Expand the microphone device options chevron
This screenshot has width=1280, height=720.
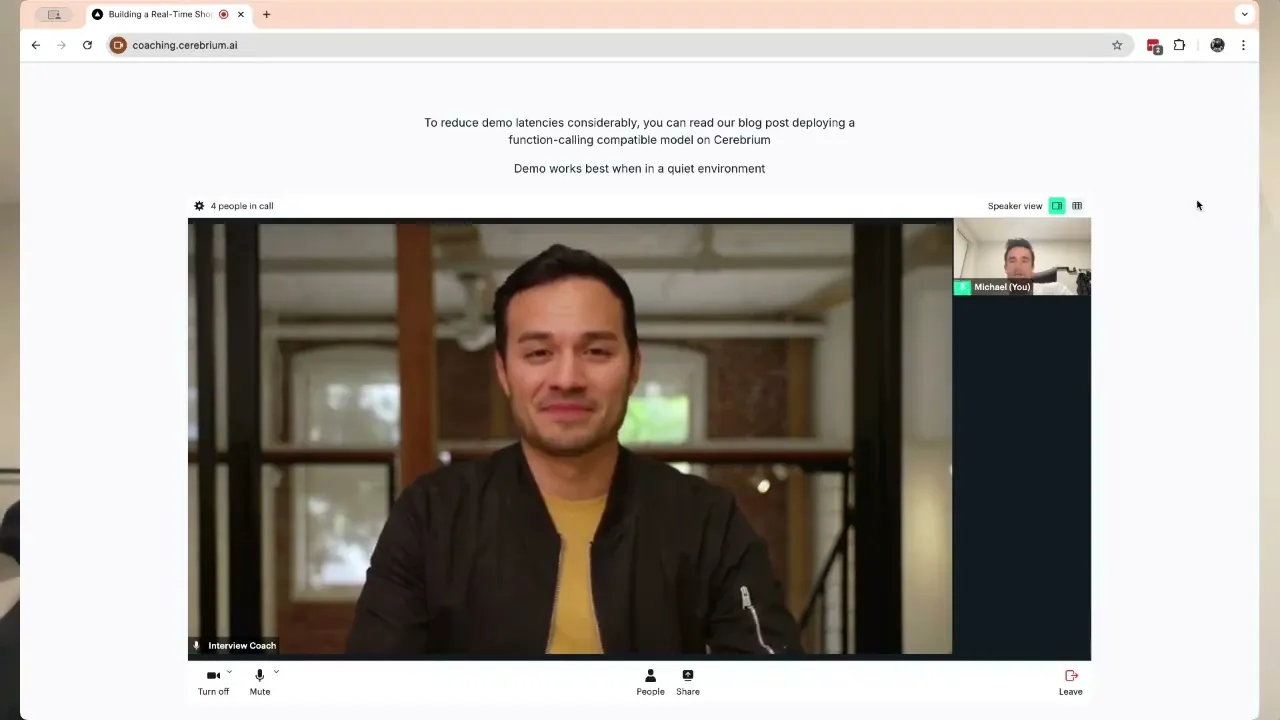276,672
